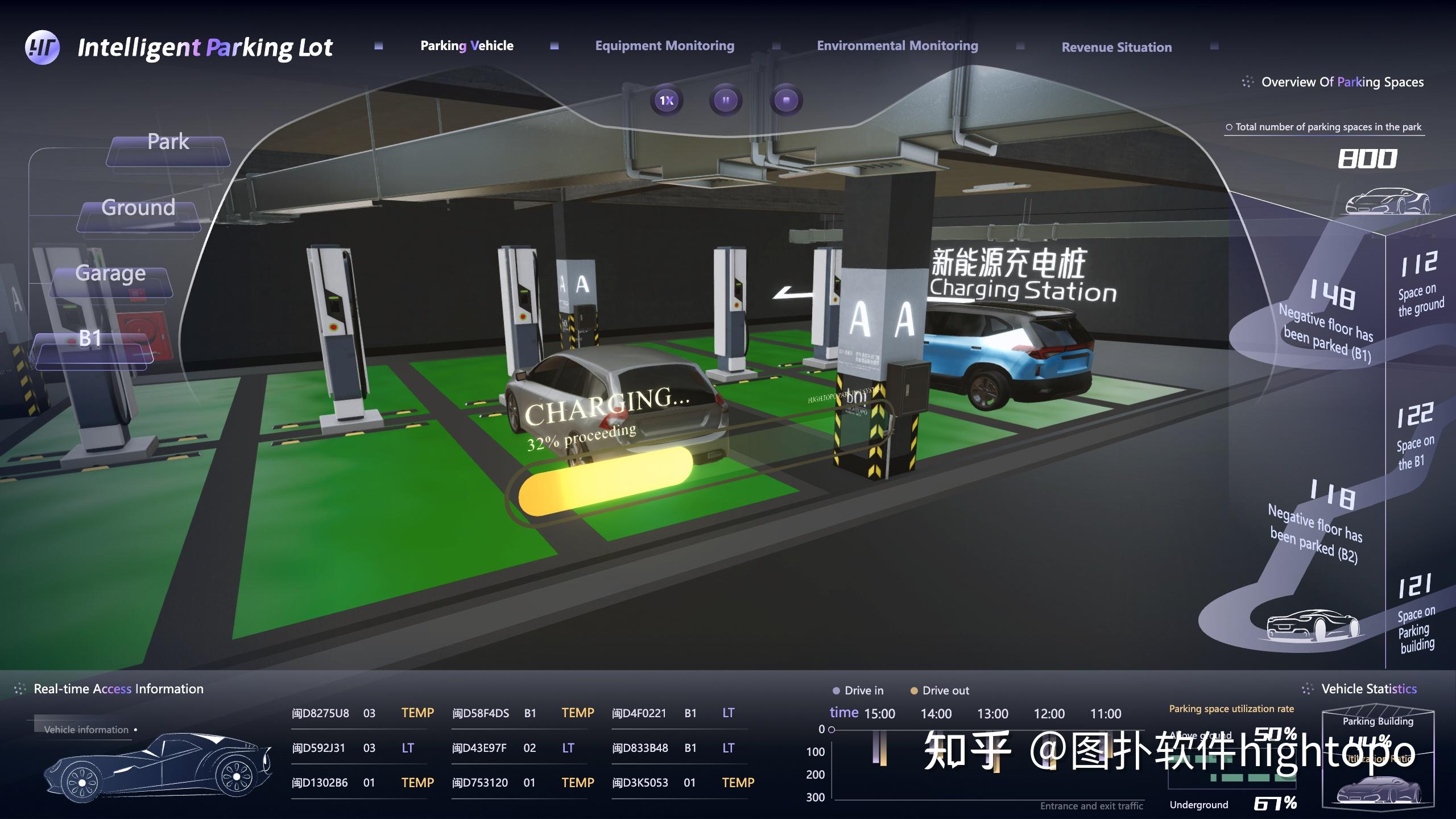Click the blue wireframe car under Vehicle information

158,768
